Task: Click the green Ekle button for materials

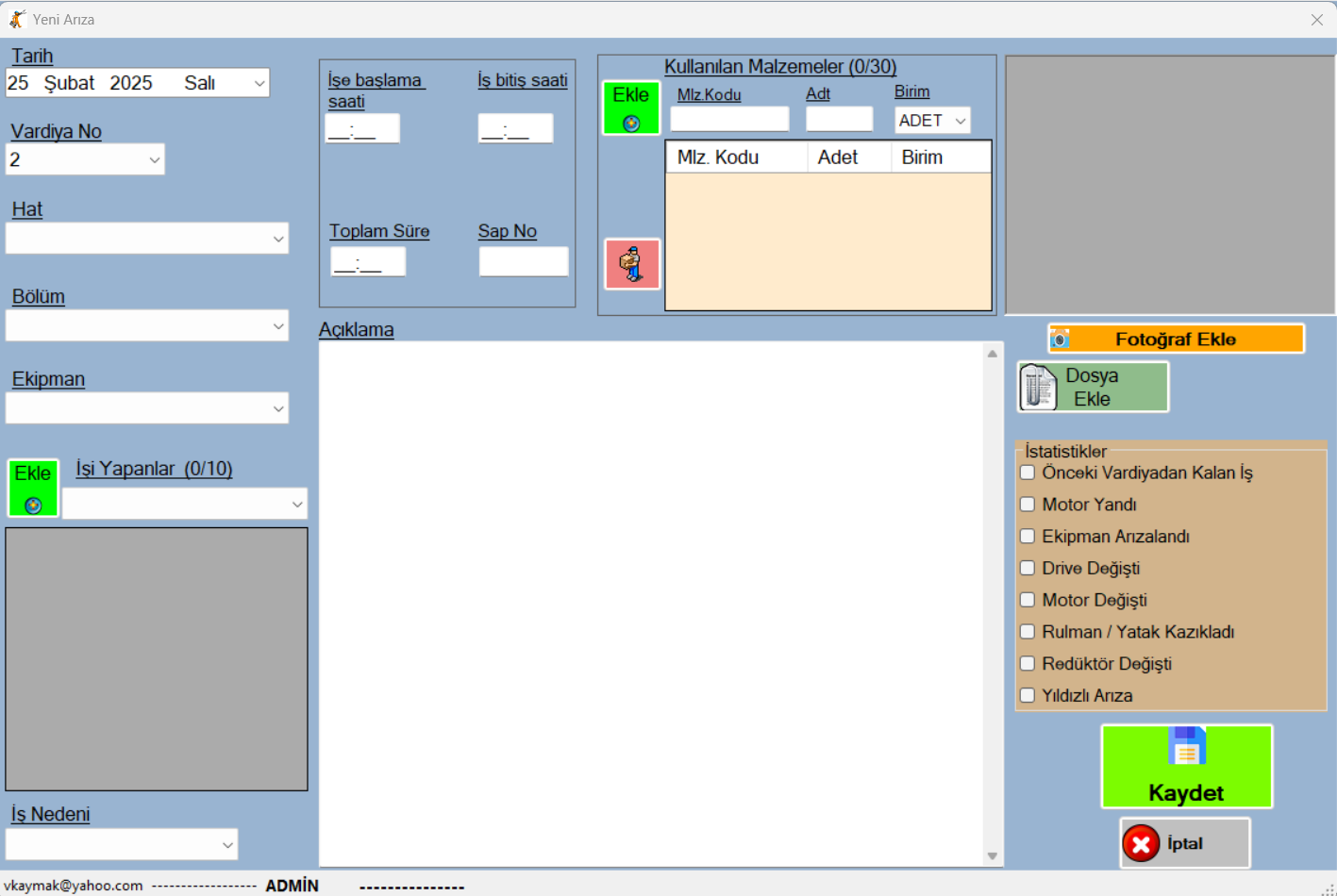Action: [x=631, y=108]
